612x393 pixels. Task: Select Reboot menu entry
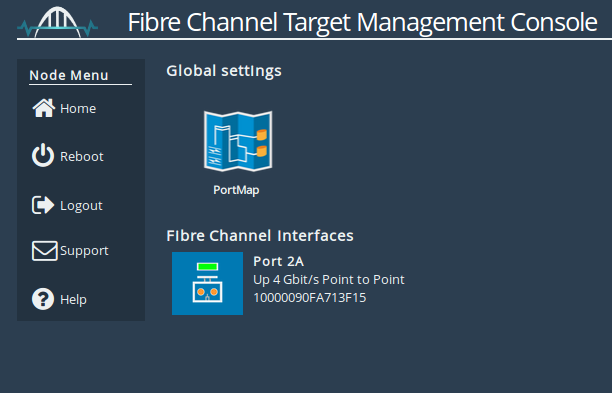[82, 156]
